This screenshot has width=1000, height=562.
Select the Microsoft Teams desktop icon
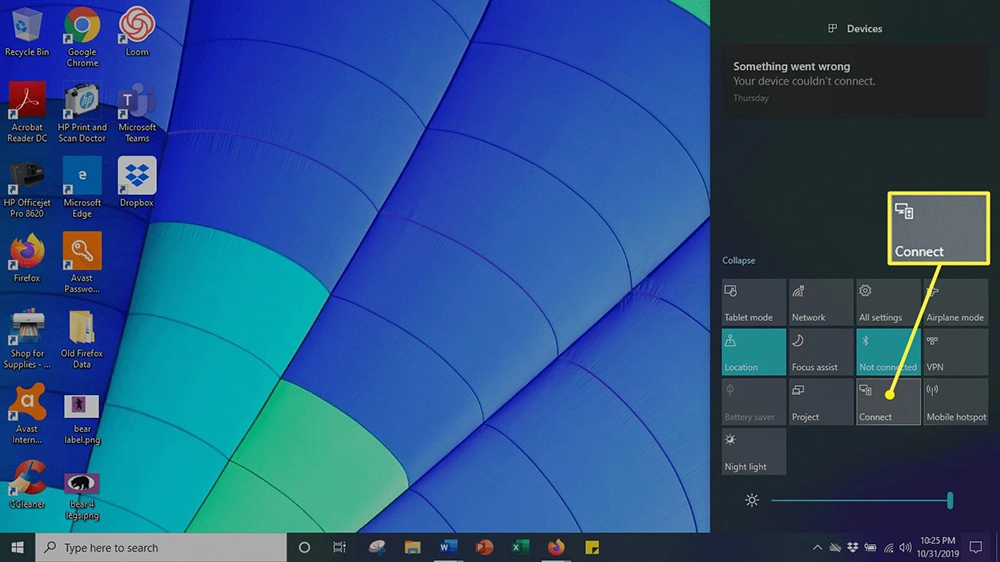[x=136, y=112]
